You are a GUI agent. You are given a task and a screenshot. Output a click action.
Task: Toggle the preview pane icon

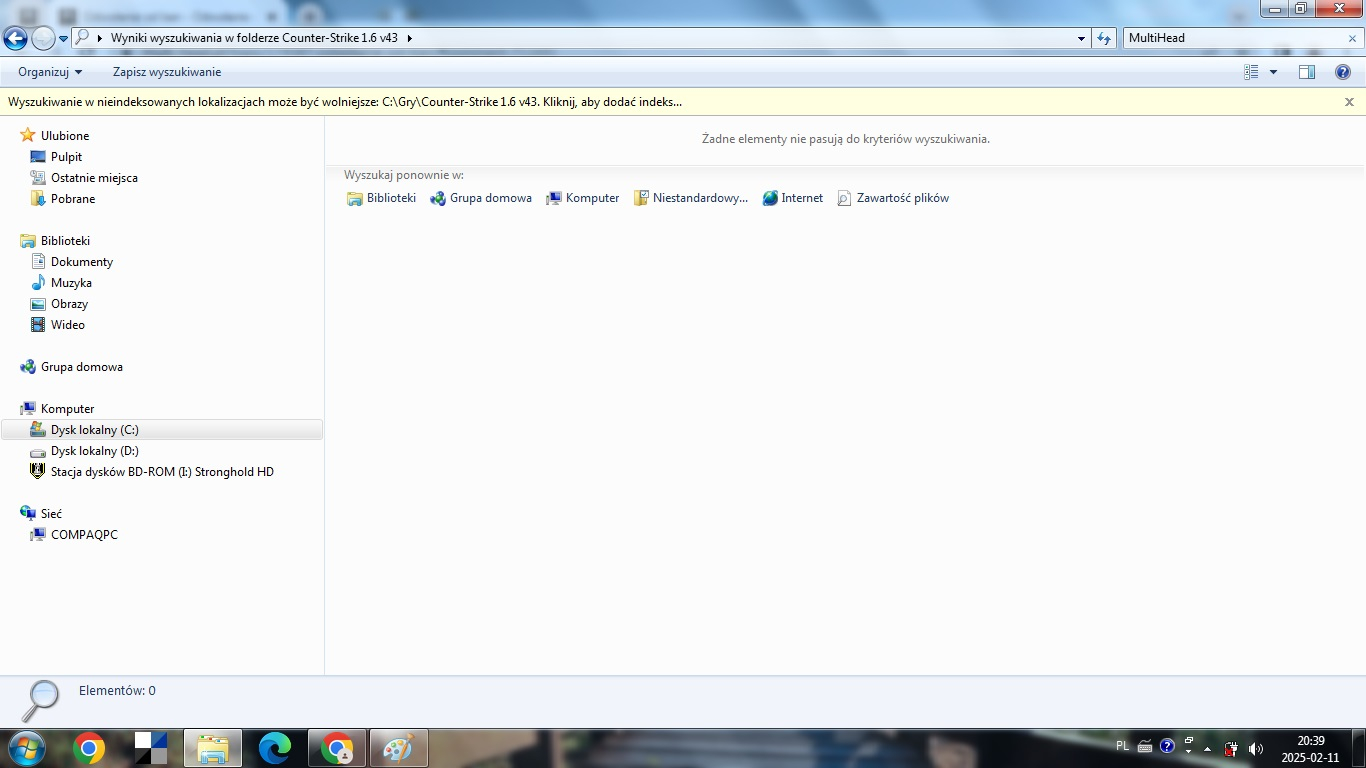1306,72
